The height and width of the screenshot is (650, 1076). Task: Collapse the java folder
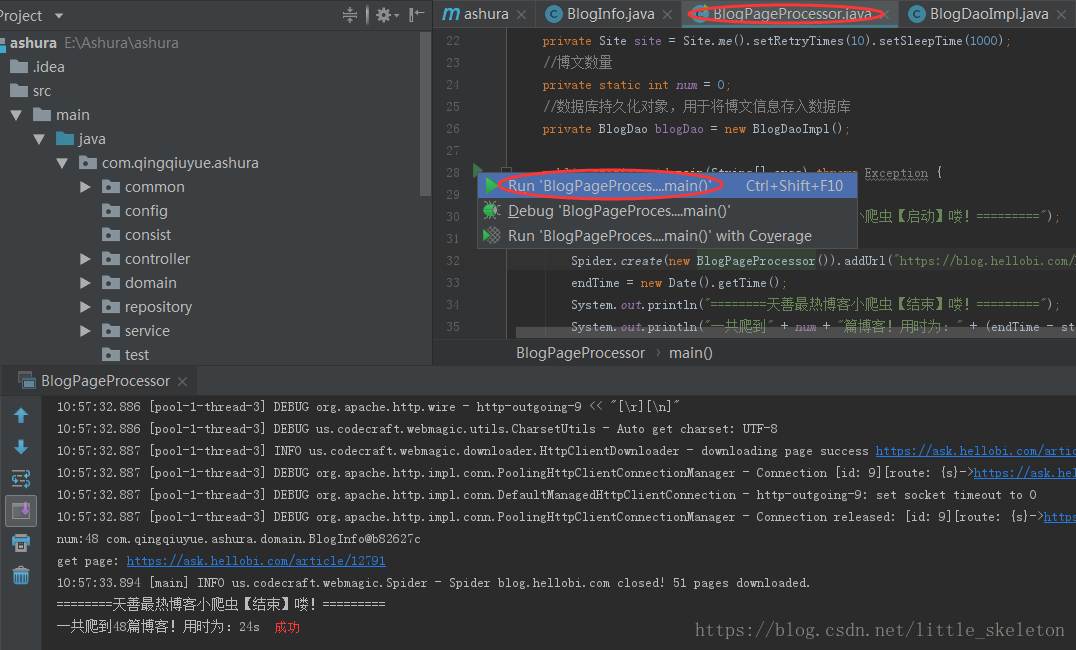click(x=39, y=139)
